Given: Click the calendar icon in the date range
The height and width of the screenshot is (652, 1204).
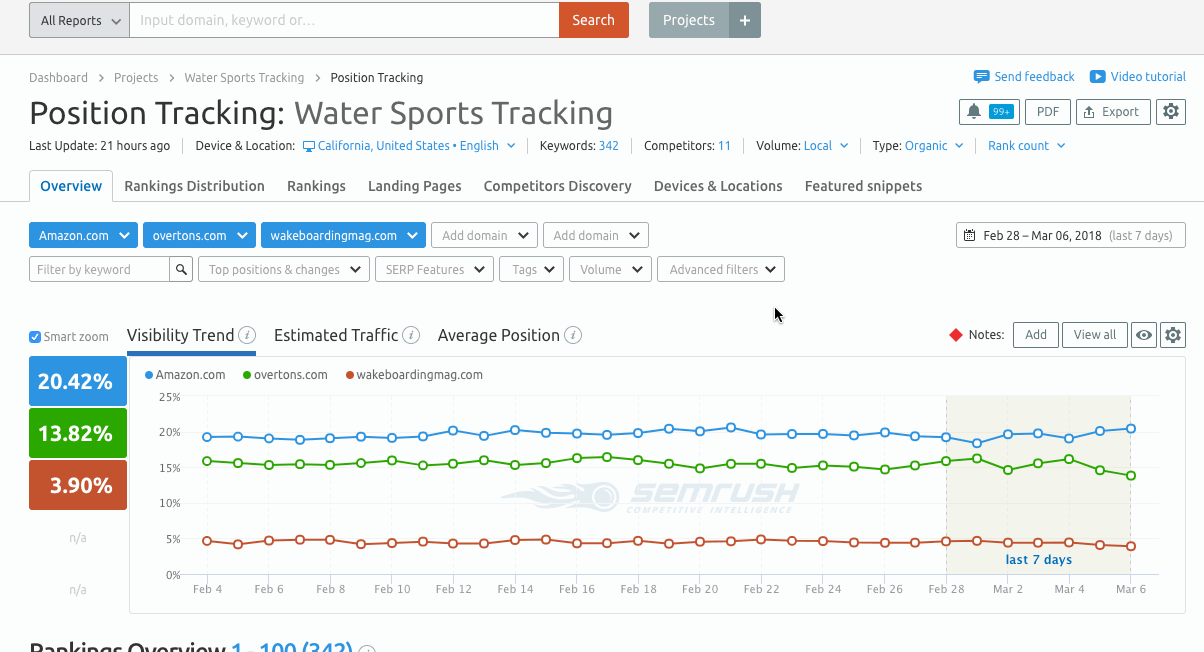Looking at the screenshot, I should tap(968, 234).
